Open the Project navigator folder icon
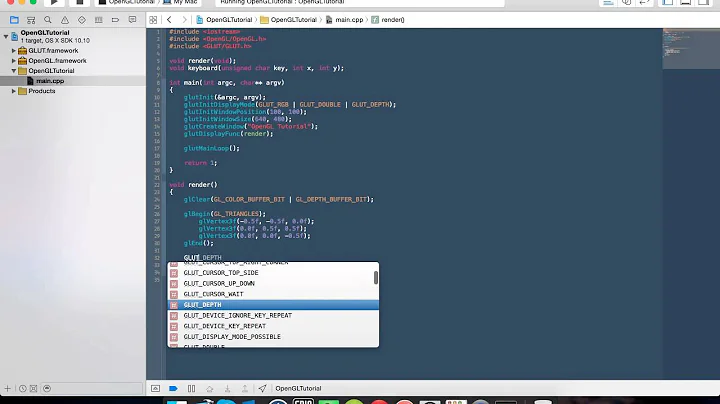This screenshot has height=404, width=720. [14, 20]
